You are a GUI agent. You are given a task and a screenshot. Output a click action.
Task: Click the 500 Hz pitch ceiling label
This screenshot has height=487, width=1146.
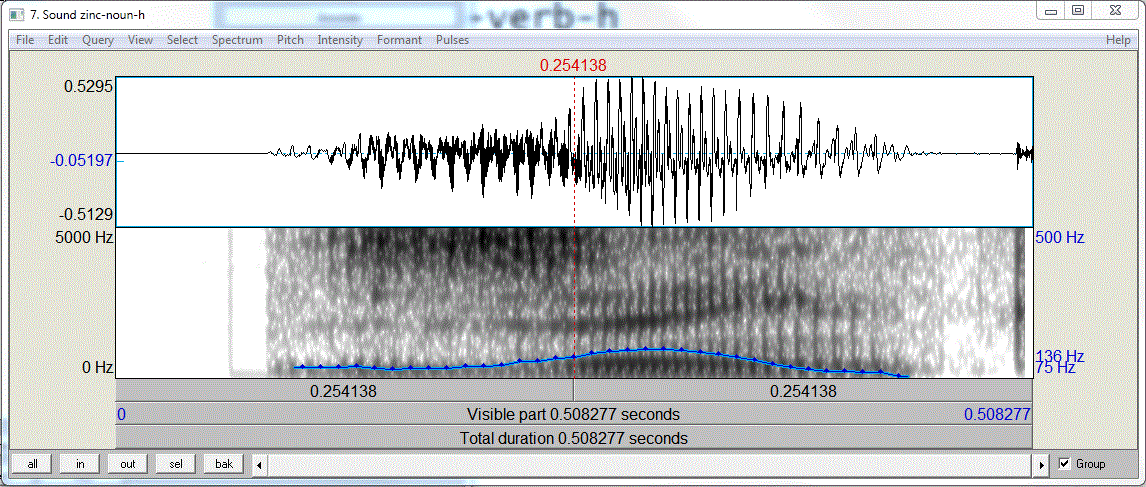click(x=1059, y=238)
